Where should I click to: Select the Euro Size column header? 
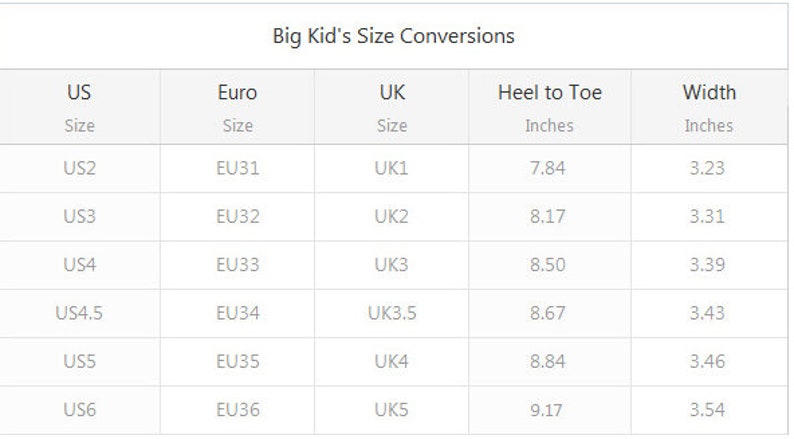(x=237, y=107)
